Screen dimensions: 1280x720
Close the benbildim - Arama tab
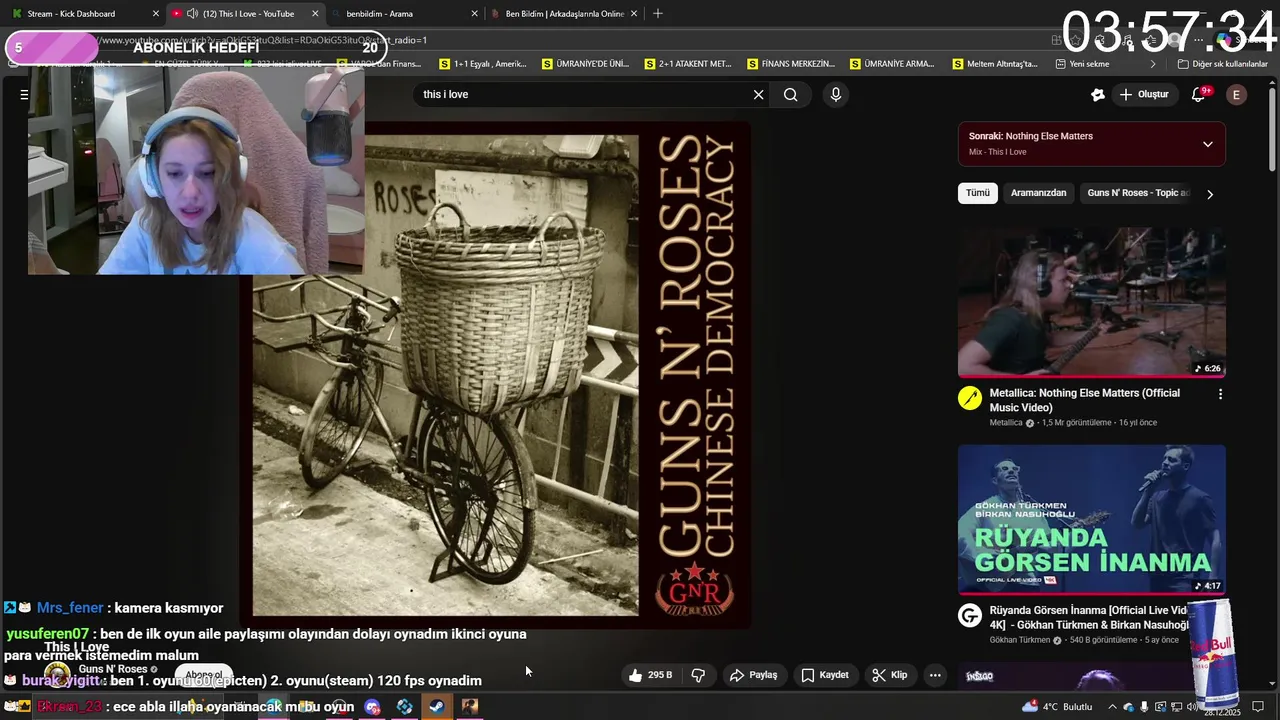[474, 14]
